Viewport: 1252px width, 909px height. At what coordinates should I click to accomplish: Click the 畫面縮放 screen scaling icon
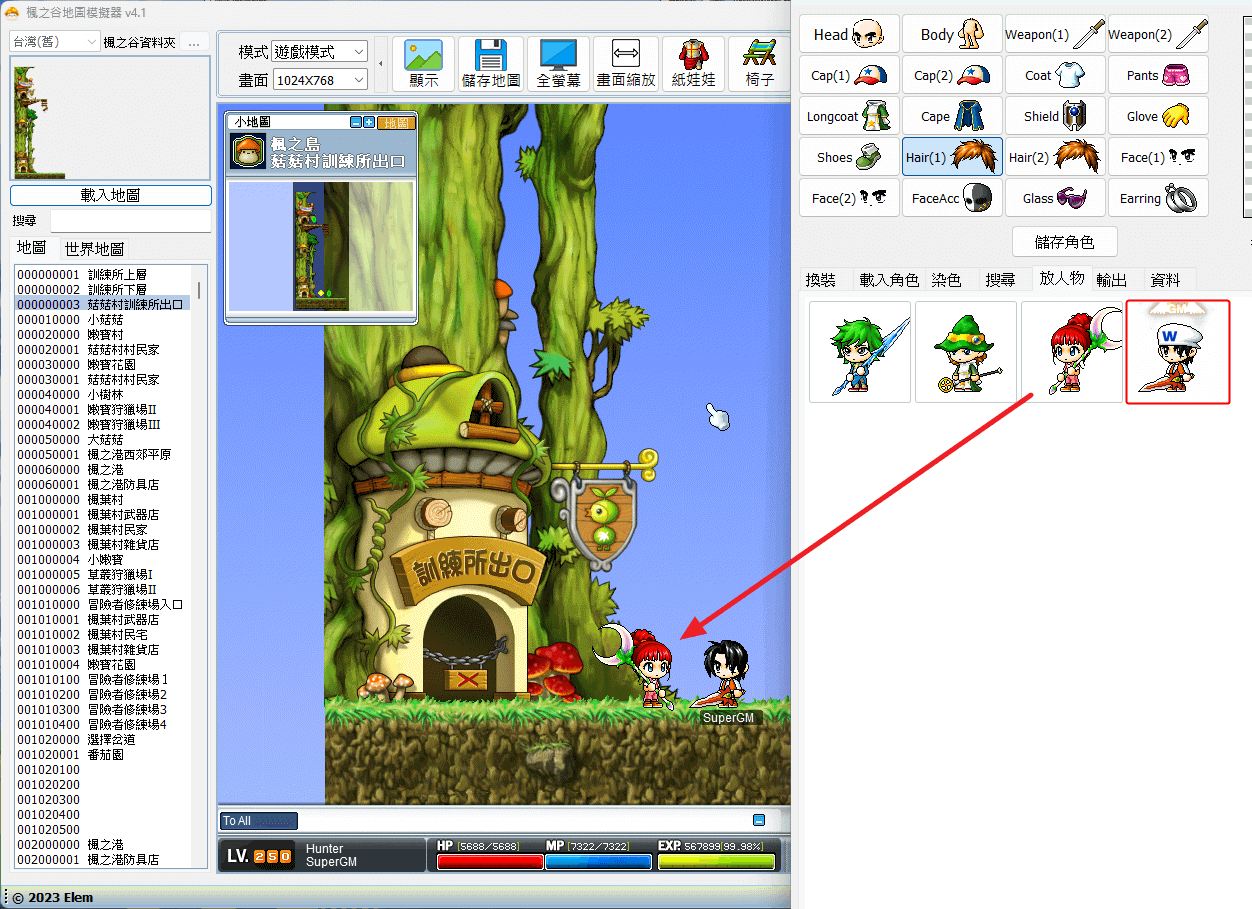pyautogui.click(x=626, y=64)
